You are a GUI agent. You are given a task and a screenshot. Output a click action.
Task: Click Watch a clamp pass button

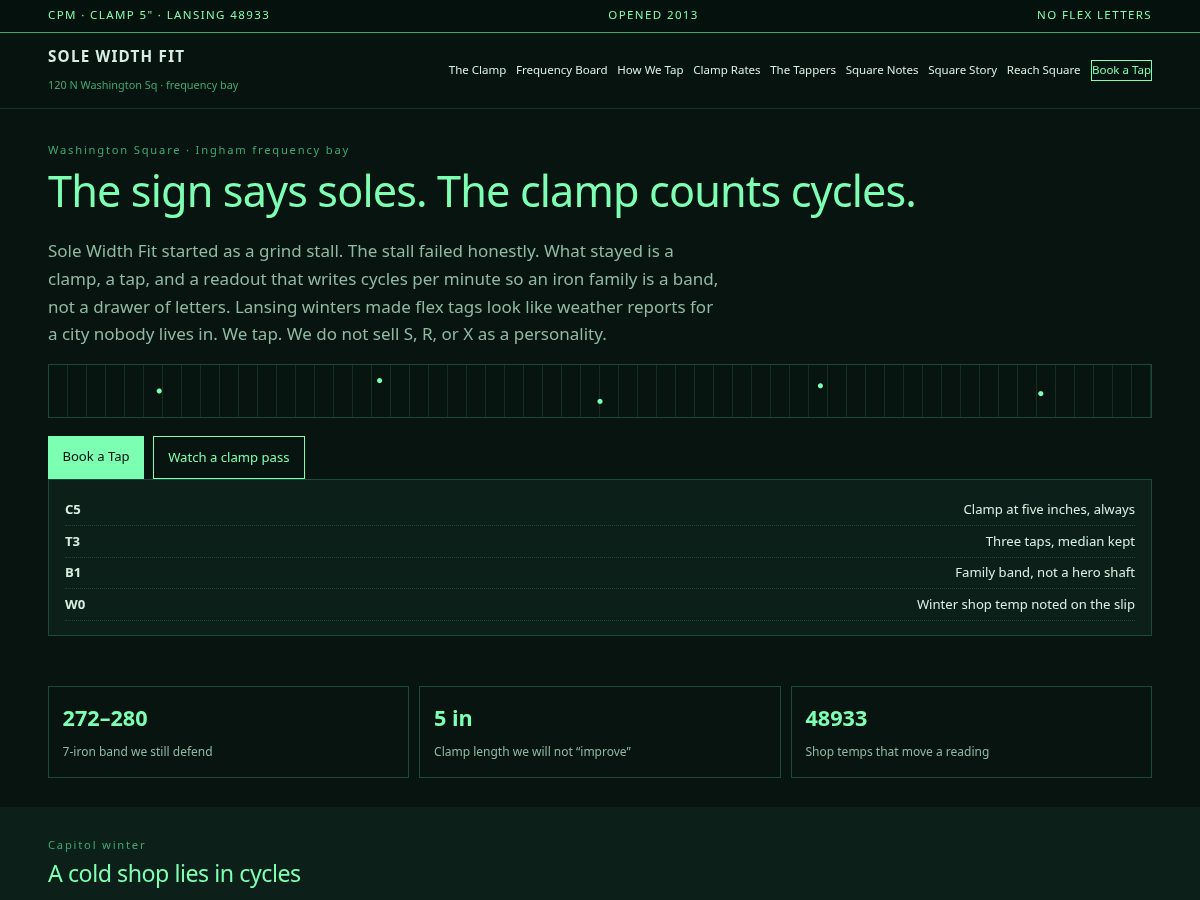[229, 457]
